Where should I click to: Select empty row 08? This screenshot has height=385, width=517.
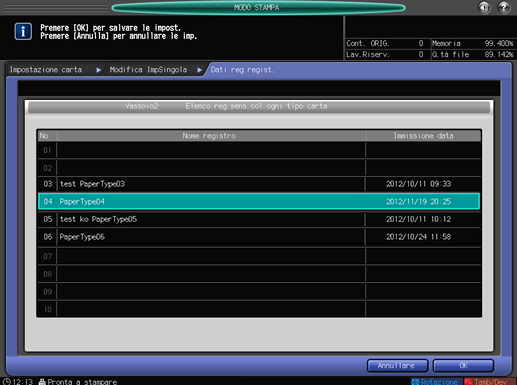click(259, 274)
